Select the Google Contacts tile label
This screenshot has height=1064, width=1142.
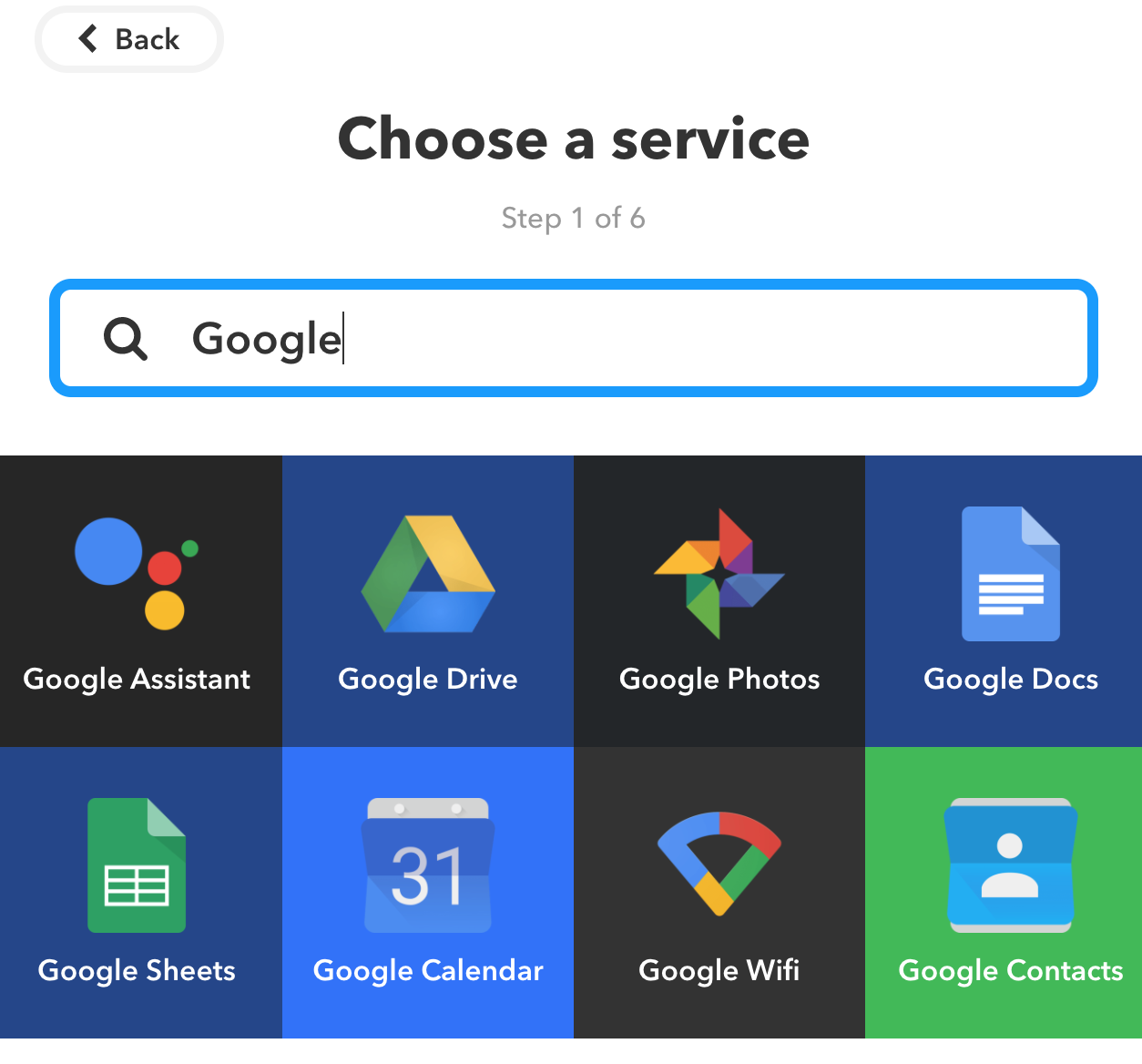[x=1011, y=971]
